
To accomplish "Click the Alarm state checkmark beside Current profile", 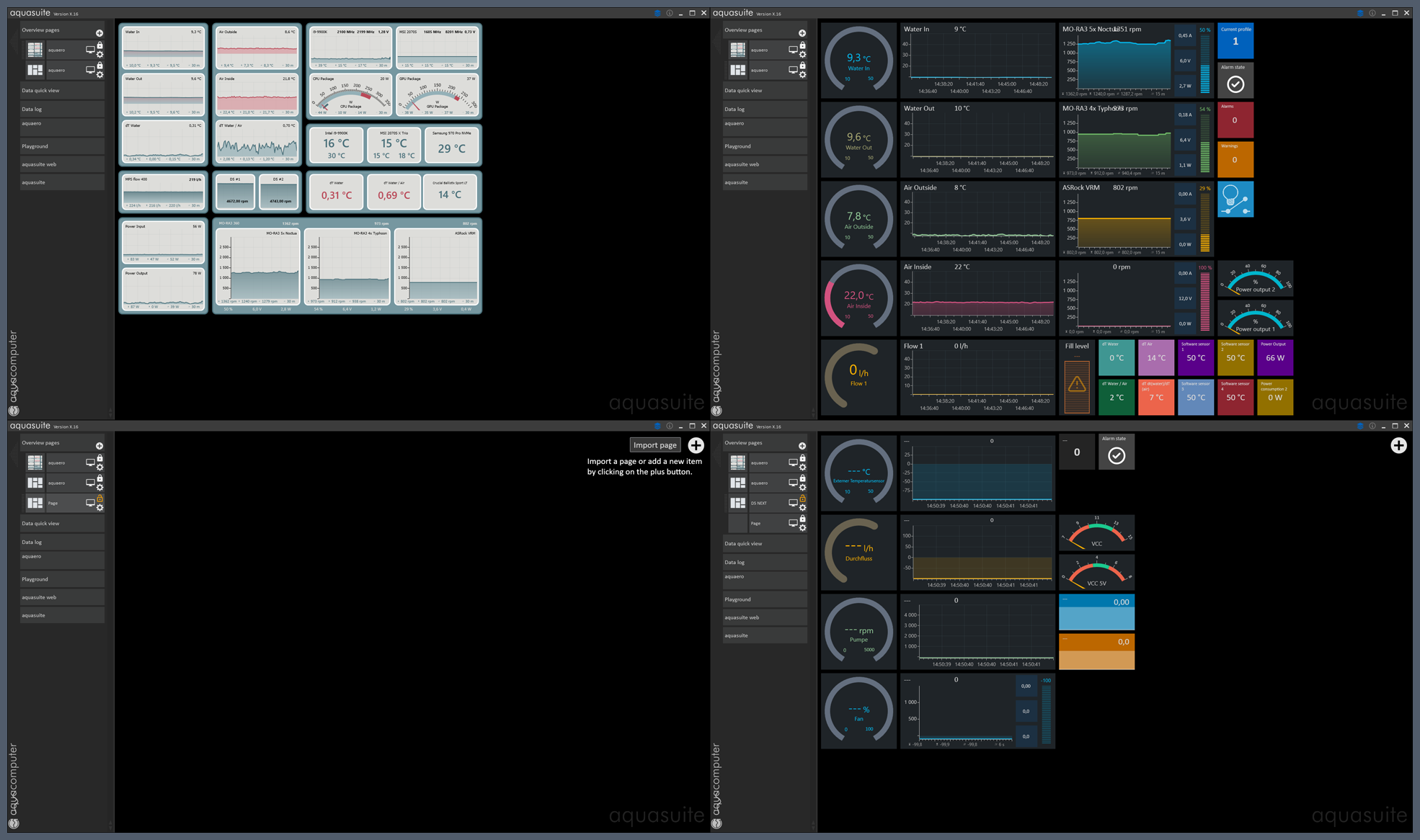I will click(1235, 84).
